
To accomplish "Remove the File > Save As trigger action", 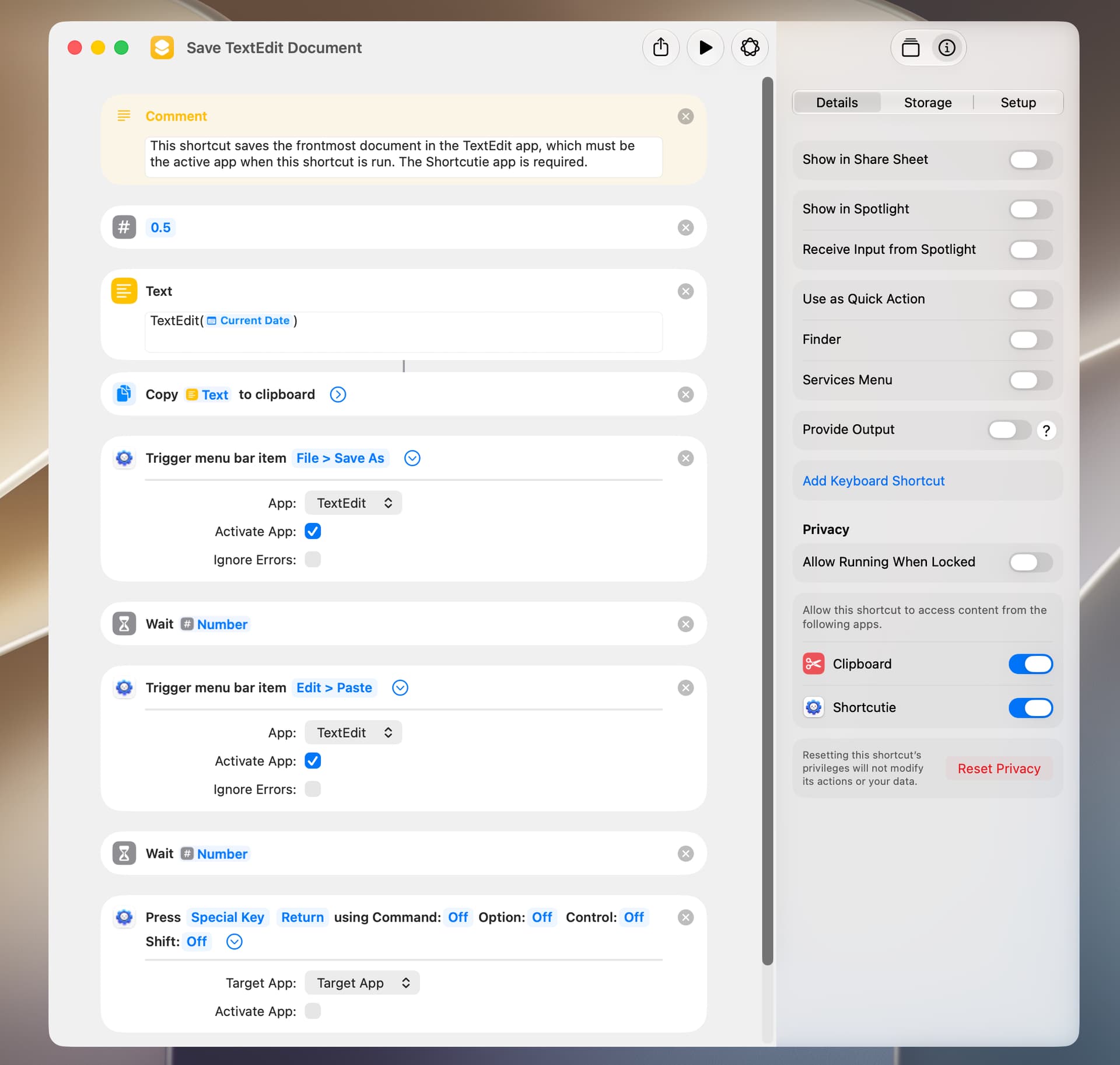I will [x=685, y=458].
